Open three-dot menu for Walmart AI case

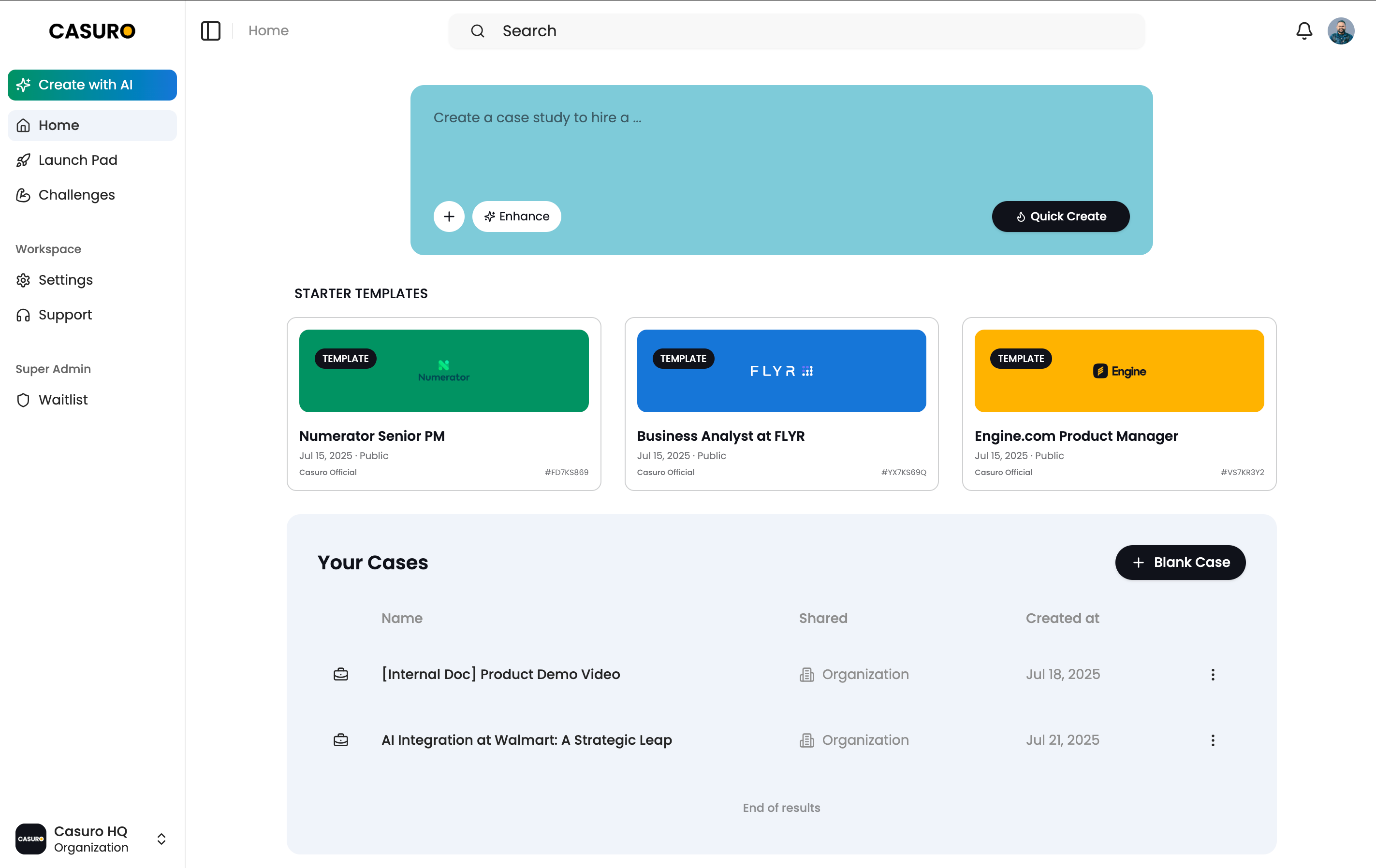pyautogui.click(x=1213, y=740)
